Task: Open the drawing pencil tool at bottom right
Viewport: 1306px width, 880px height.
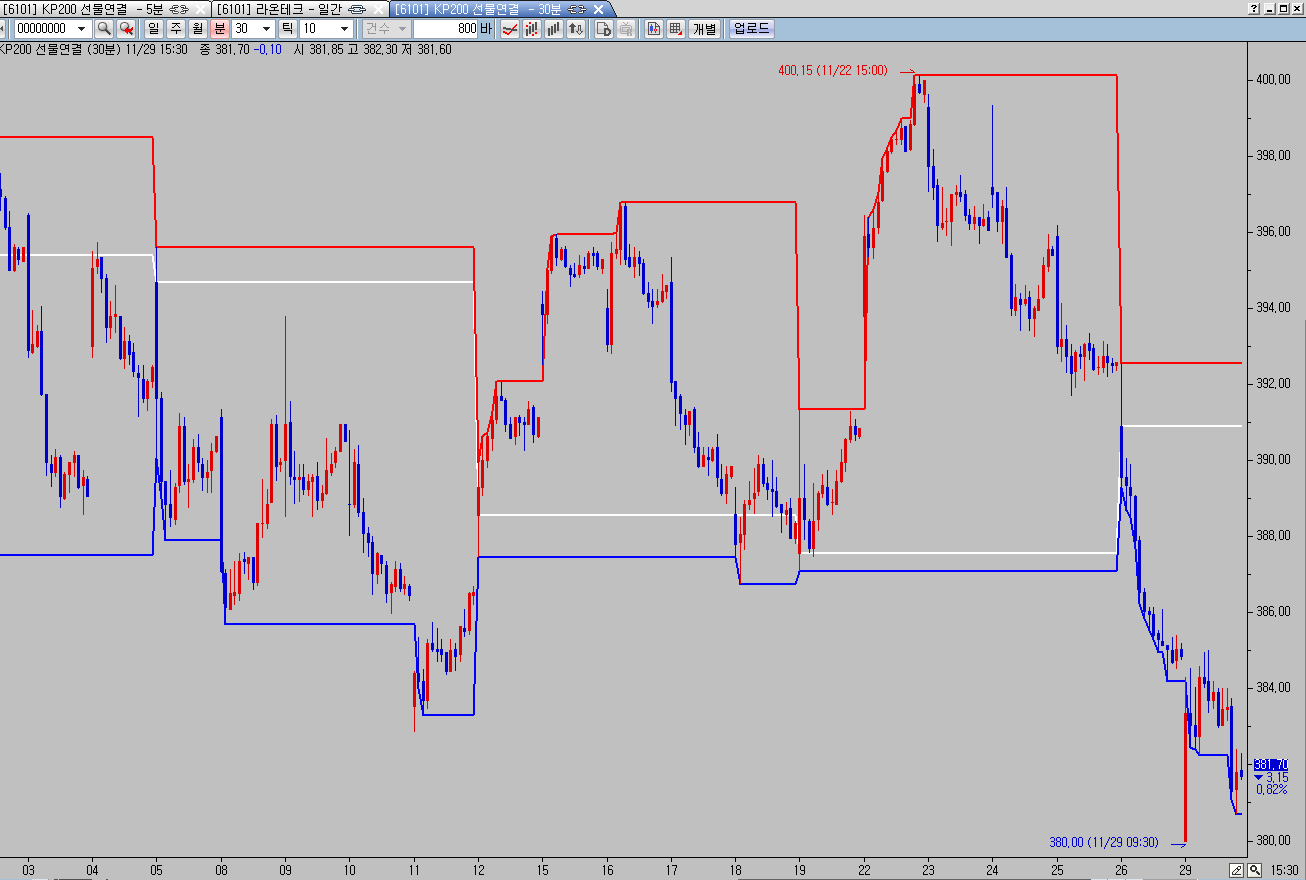Action: click(1236, 869)
